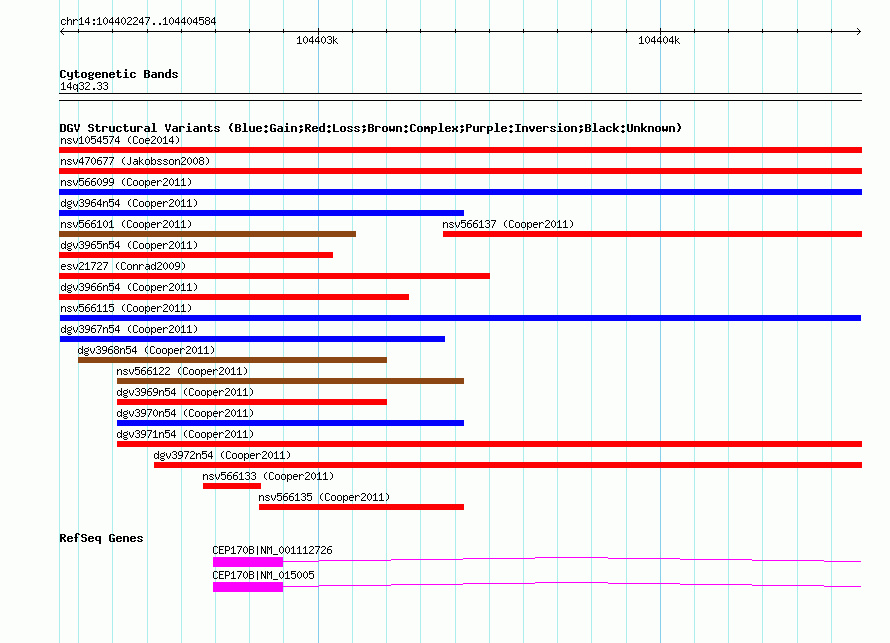Open variant dgv3968n54 (Cooper2011) label

(146, 350)
